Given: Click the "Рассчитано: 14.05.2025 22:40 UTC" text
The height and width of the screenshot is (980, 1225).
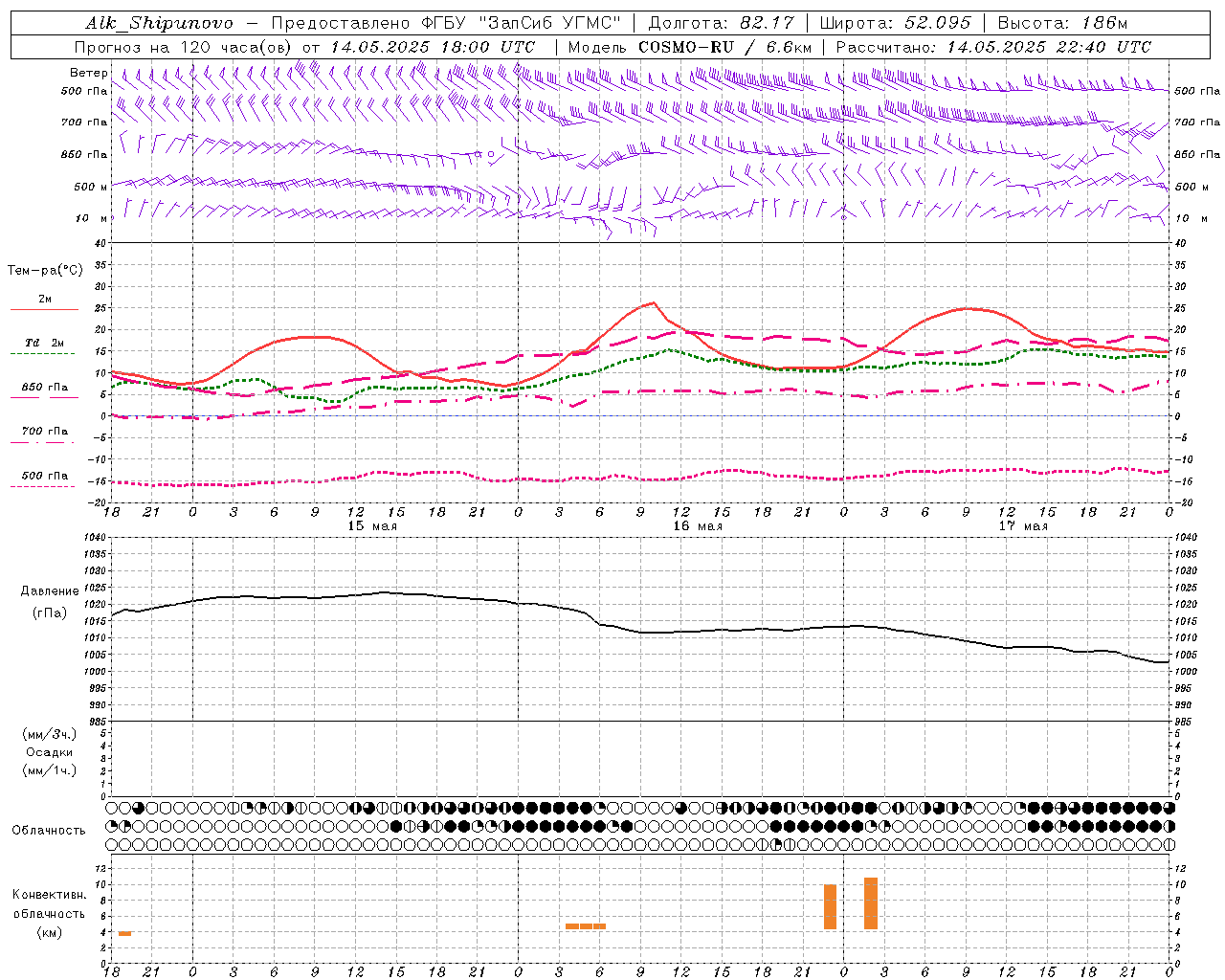Looking at the screenshot, I should [x=993, y=47].
